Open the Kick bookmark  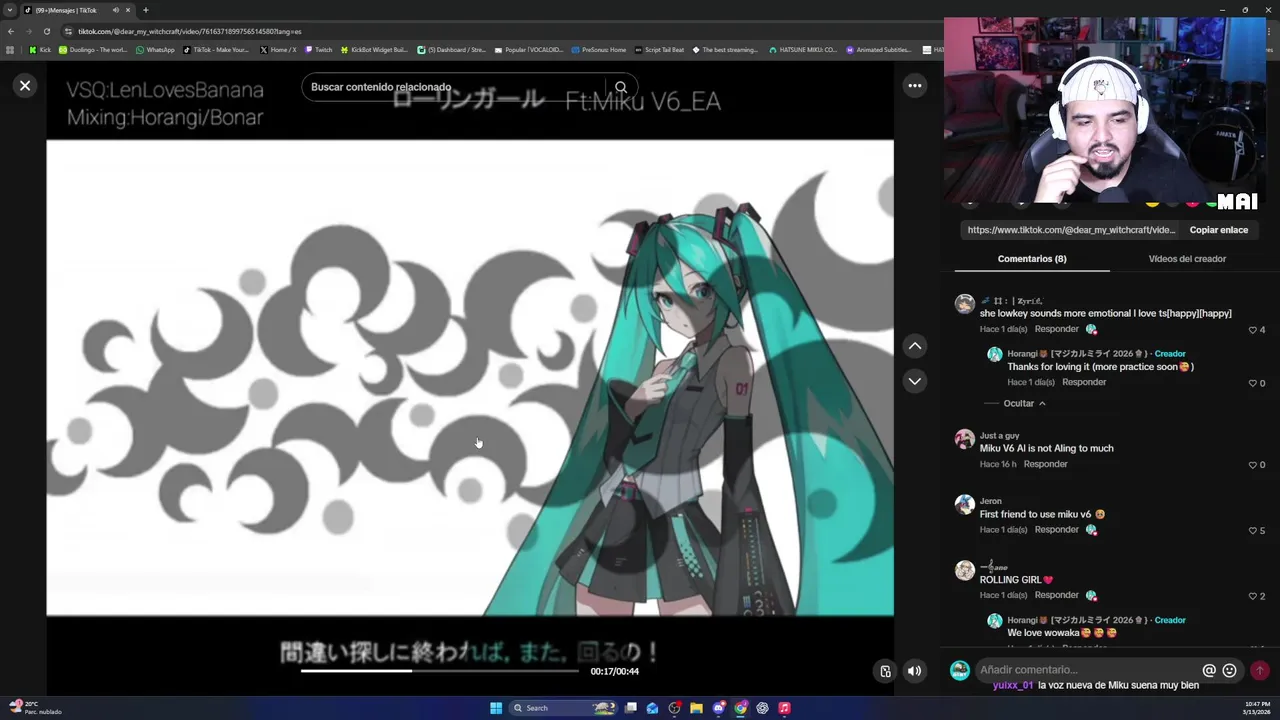tap(39, 49)
